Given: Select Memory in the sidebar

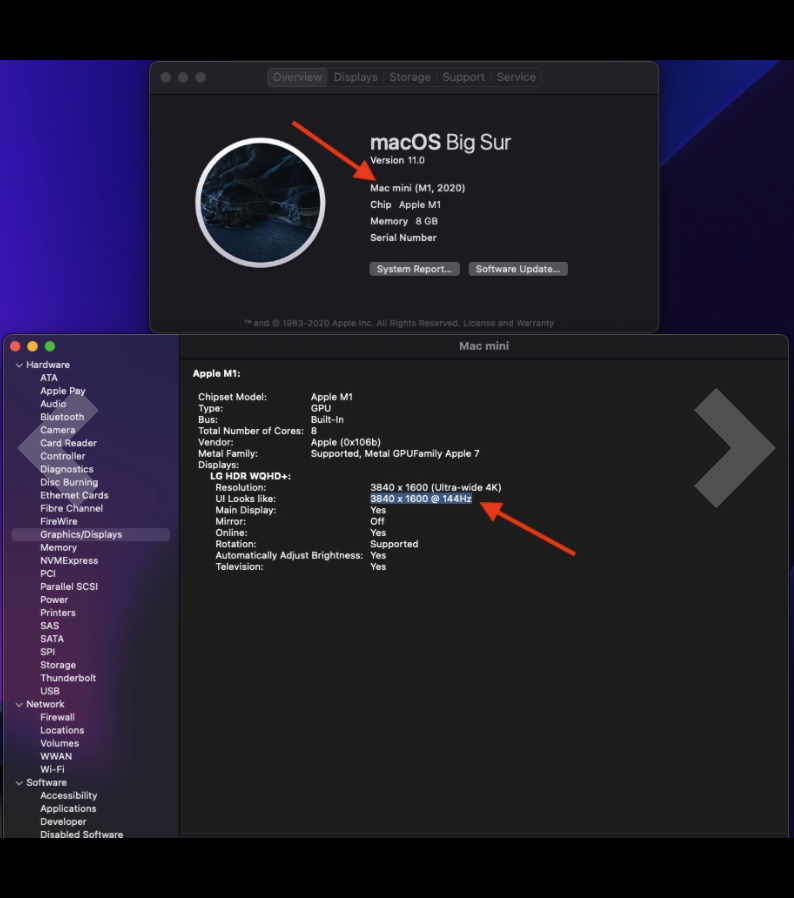Looking at the screenshot, I should click(x=58, y=548).
